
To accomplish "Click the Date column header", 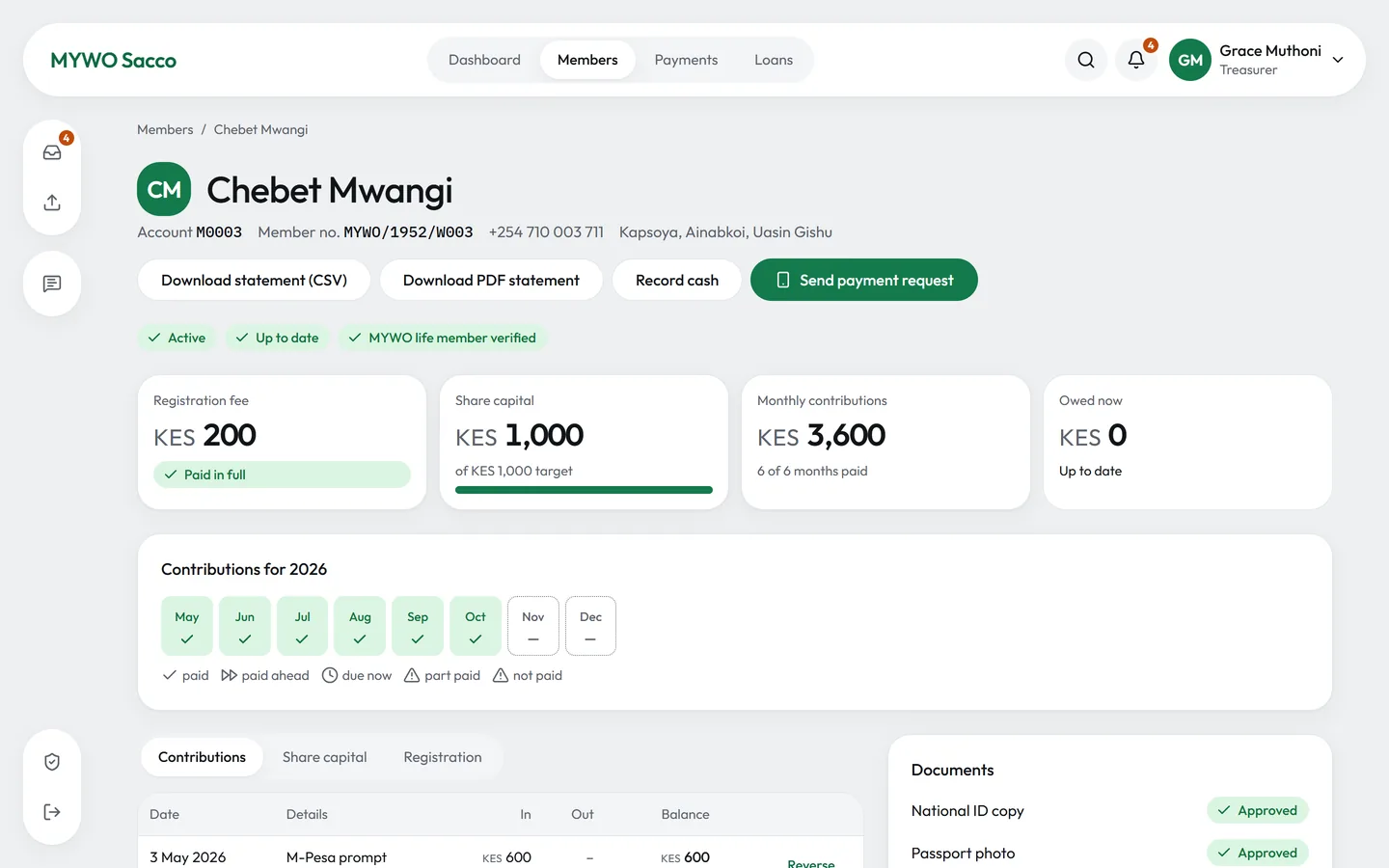I will click(165, 814).
